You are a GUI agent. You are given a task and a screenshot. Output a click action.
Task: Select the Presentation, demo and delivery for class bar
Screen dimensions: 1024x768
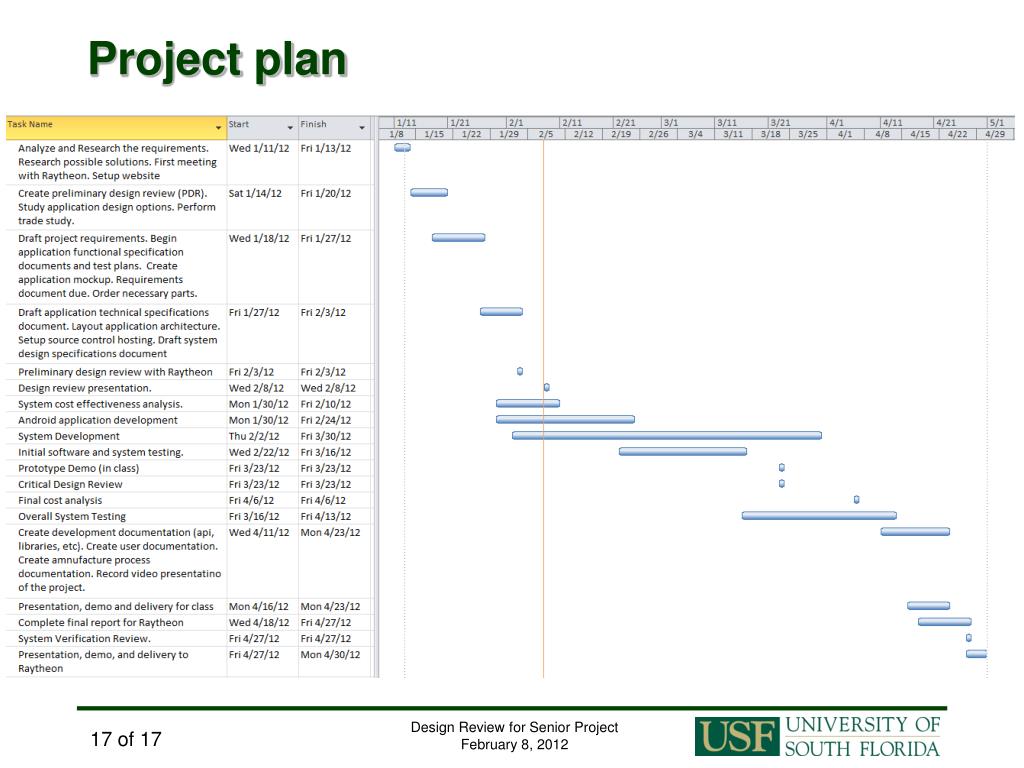(928, 606)
